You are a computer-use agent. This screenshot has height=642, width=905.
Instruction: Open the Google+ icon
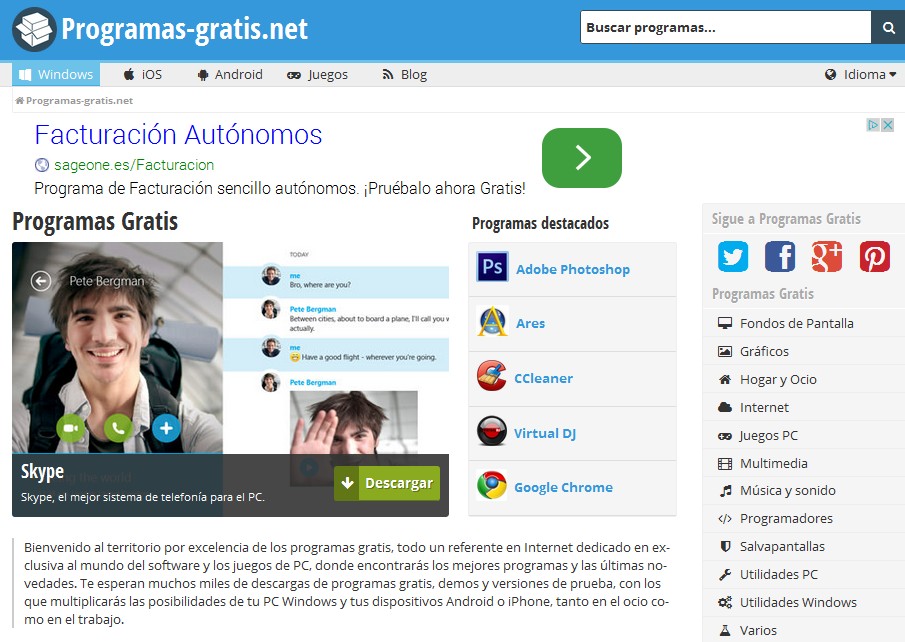point(827,256)
